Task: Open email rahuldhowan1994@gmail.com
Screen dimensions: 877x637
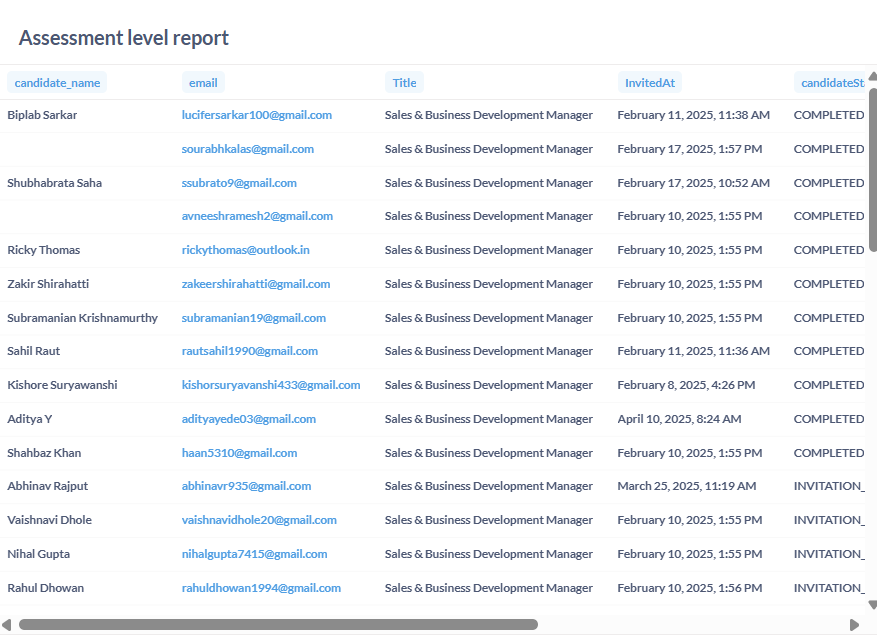Action: point(261,589)
